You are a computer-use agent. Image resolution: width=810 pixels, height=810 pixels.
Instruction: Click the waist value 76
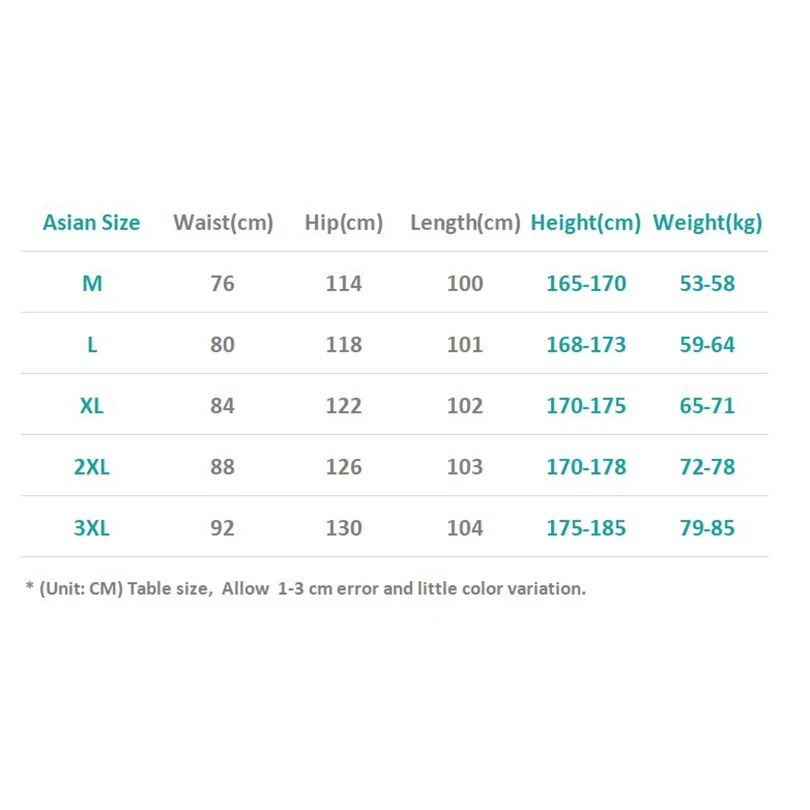pos(223,284)
